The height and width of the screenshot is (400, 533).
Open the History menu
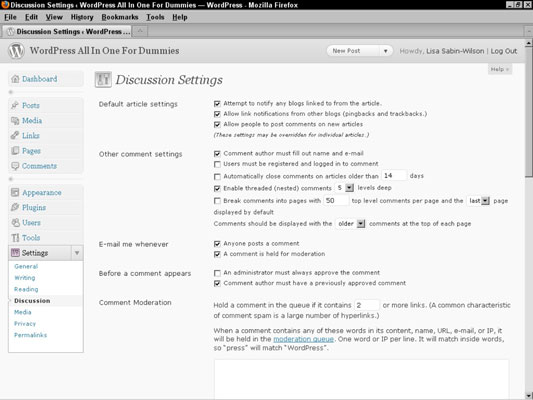pyautogui.click(x=82, y=17)
